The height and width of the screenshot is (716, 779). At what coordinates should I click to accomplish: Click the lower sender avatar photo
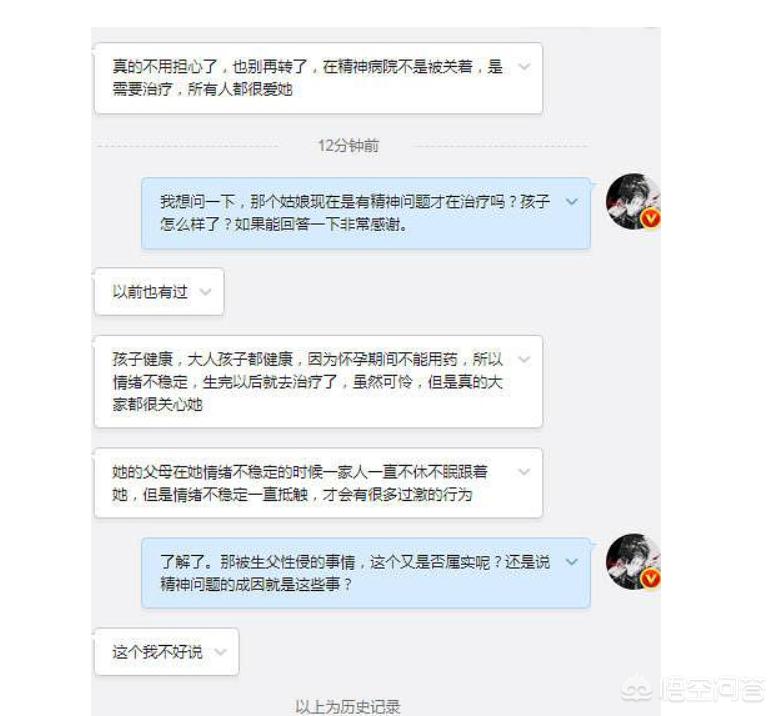click(633, 562)
